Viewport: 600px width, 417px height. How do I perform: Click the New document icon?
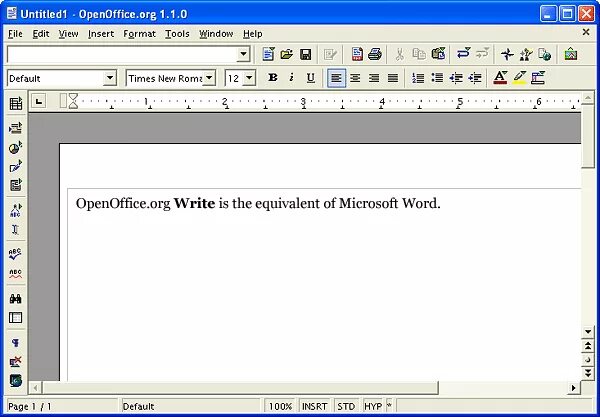[x=268, y=54]
